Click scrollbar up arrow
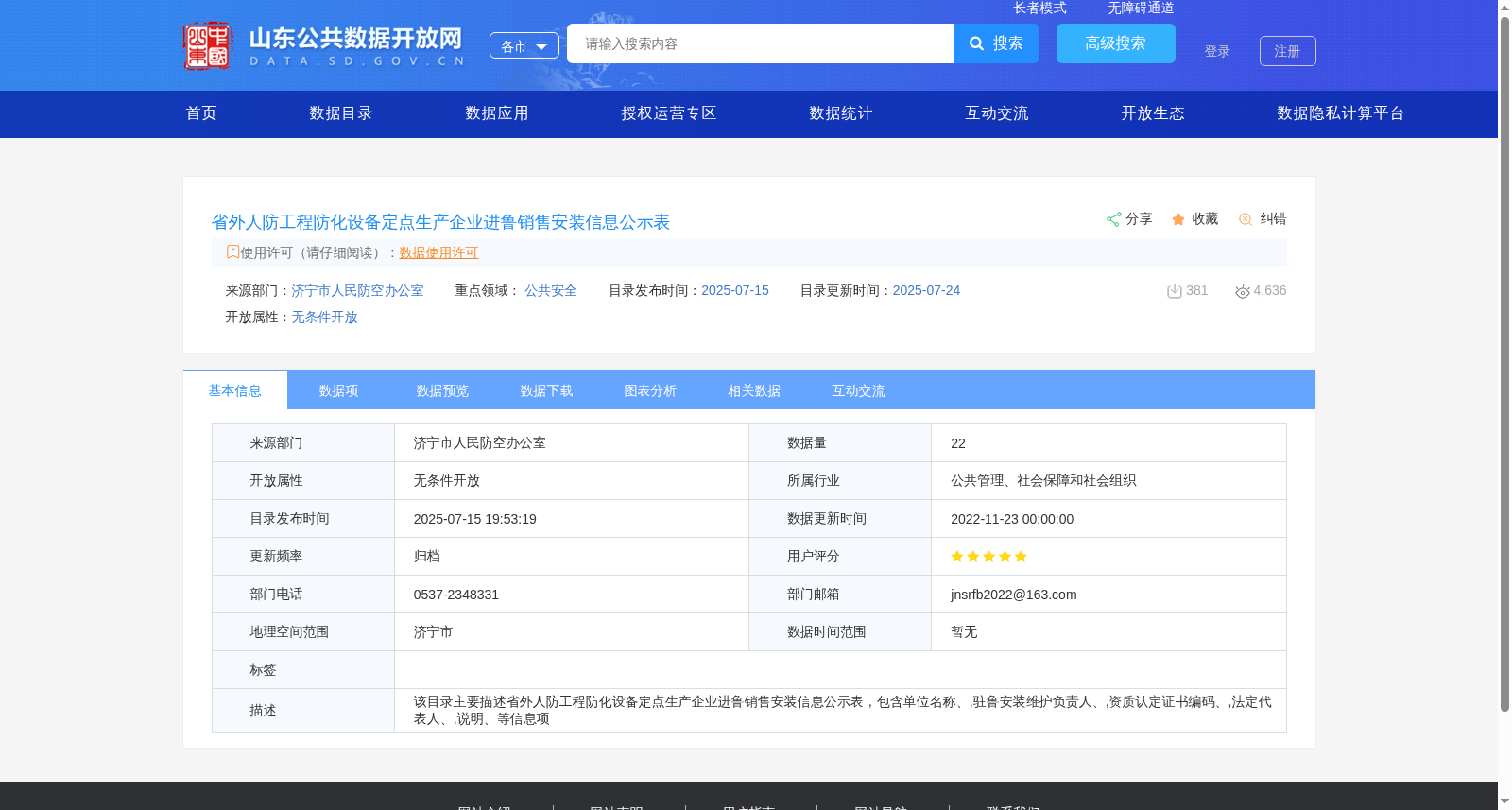Image resolution: width=1512 pixels, height=810 pixels. point(1504,8)
